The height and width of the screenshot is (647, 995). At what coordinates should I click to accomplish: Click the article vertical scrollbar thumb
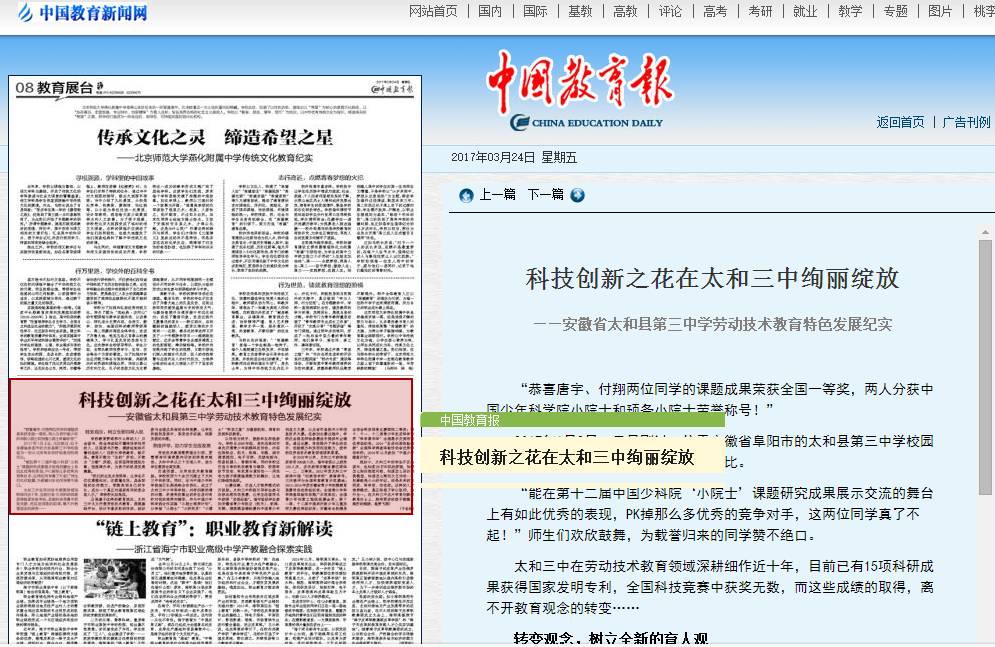coord(985,367)
